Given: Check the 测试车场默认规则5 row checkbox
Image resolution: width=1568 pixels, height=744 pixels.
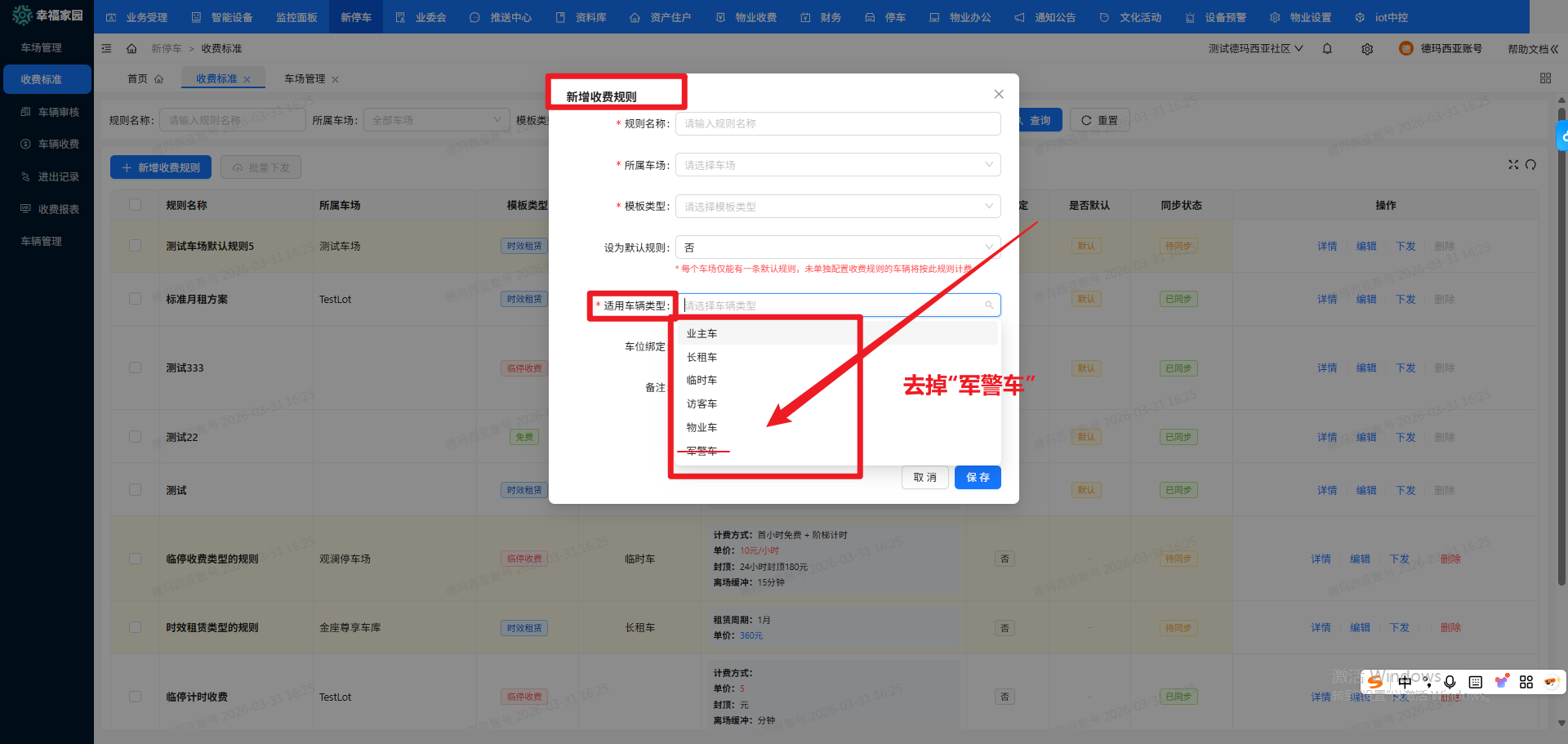Looking at the screenshot, I should pos(136,246).
